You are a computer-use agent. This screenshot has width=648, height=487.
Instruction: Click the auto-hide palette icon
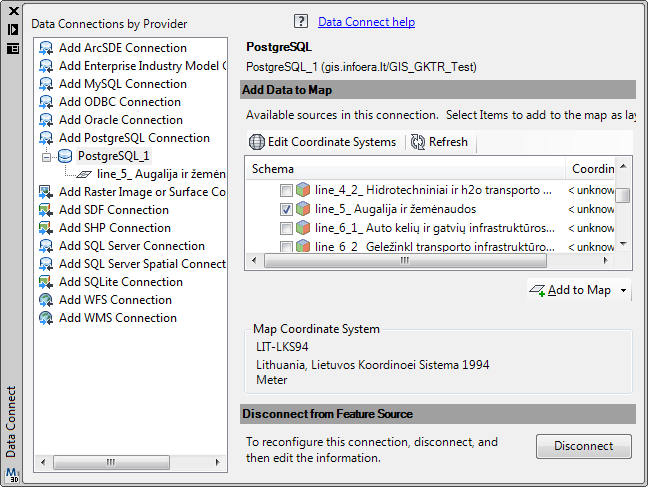tap(13, 29)
